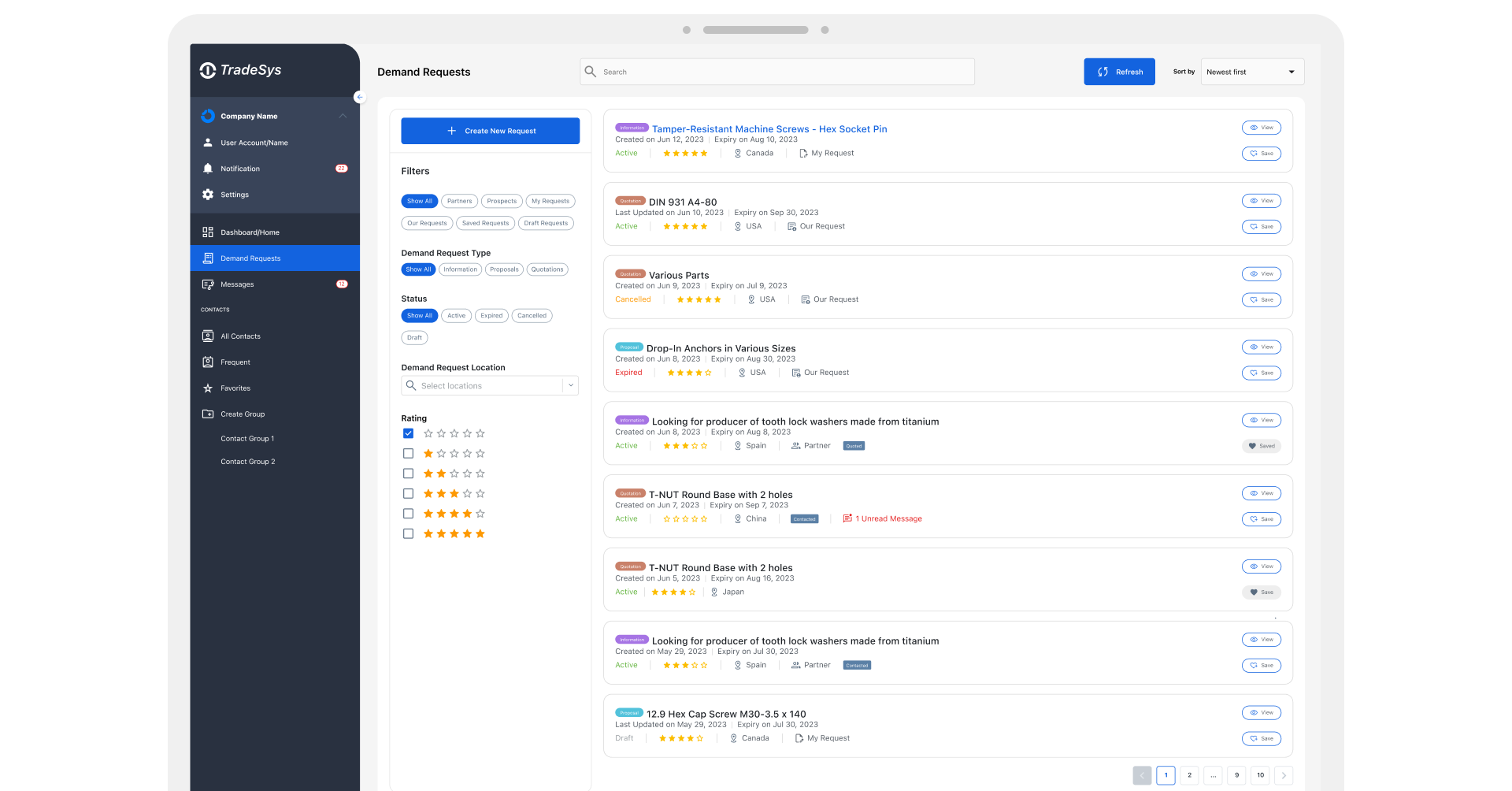Uncheck the zero-star rating checkbox
The height and width of the screenshot is (791, 1512).
408,433
